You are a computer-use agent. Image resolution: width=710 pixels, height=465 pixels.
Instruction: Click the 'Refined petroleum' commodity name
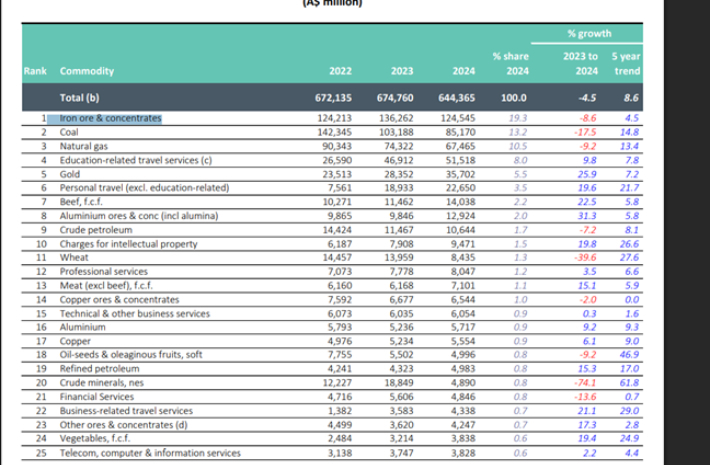click(x=100, y=369)
